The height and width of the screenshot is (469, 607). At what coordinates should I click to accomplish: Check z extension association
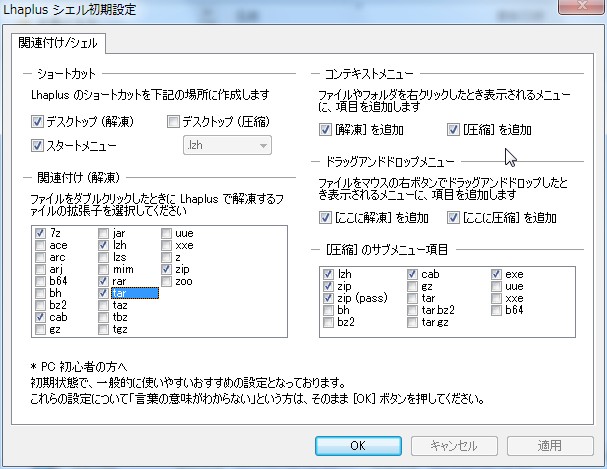[x=166, y=257]
